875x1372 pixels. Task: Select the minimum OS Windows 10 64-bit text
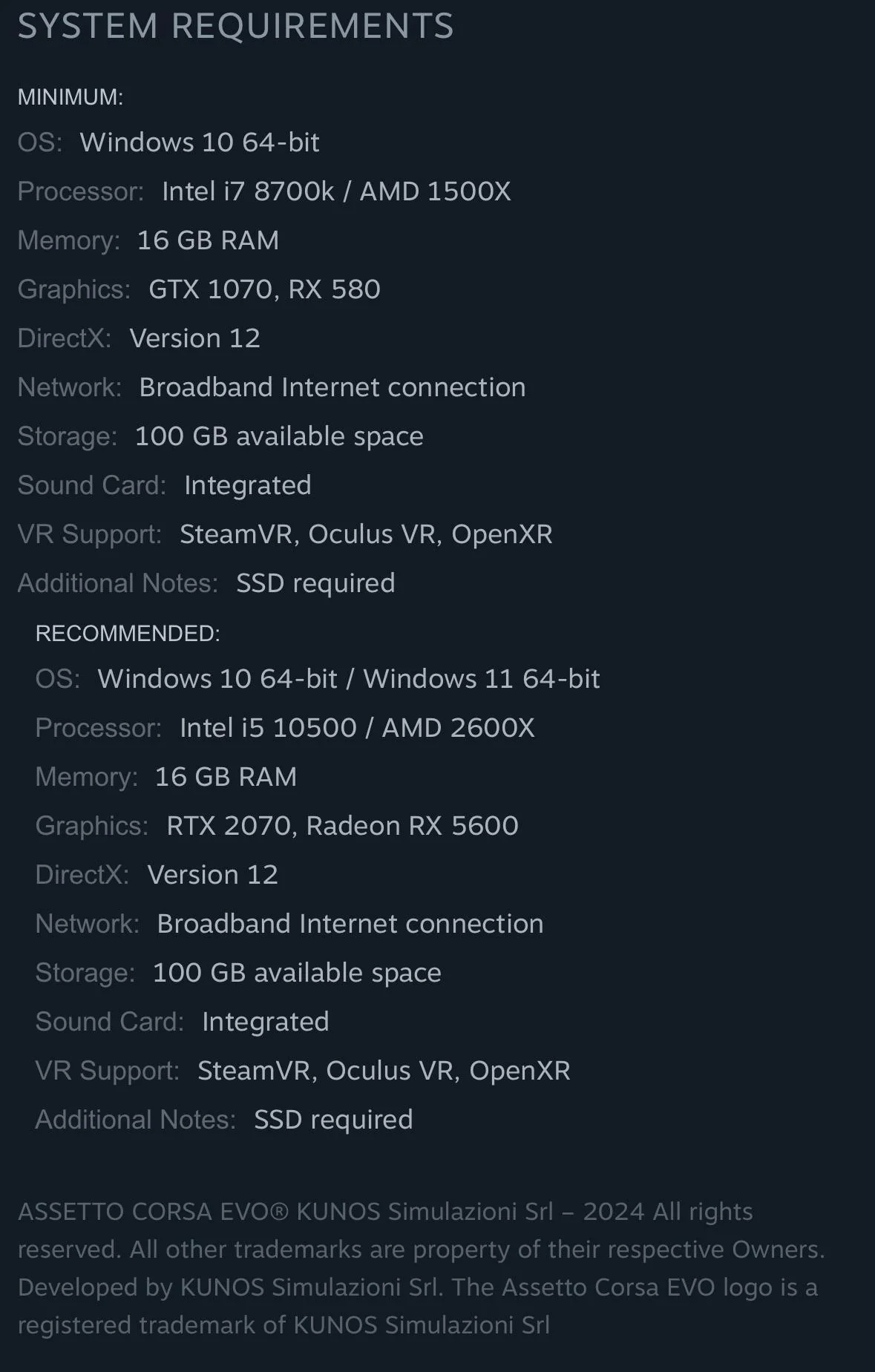tap(200, 142)
